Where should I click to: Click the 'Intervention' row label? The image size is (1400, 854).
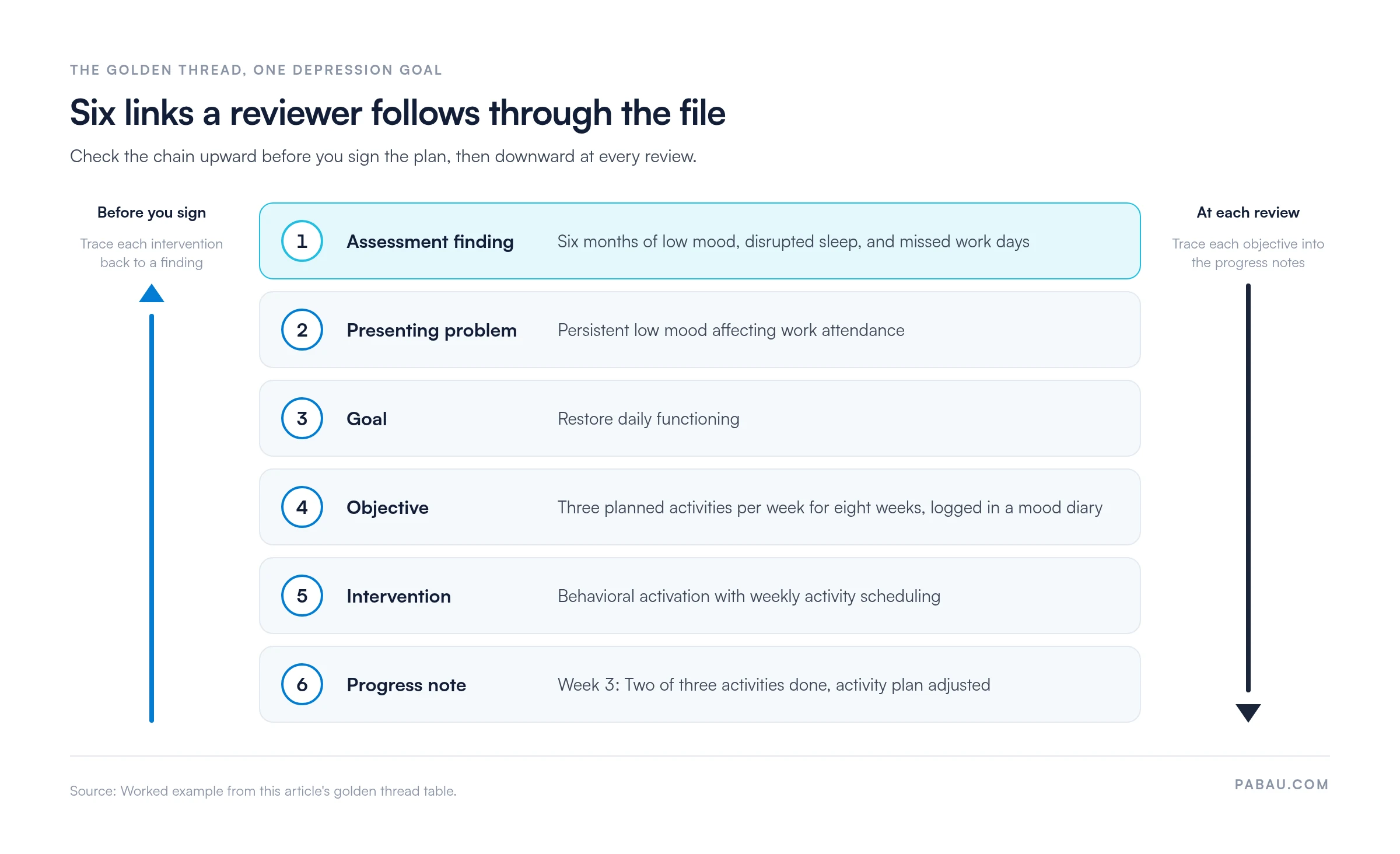pyautogui.click(x=398, y=596)
